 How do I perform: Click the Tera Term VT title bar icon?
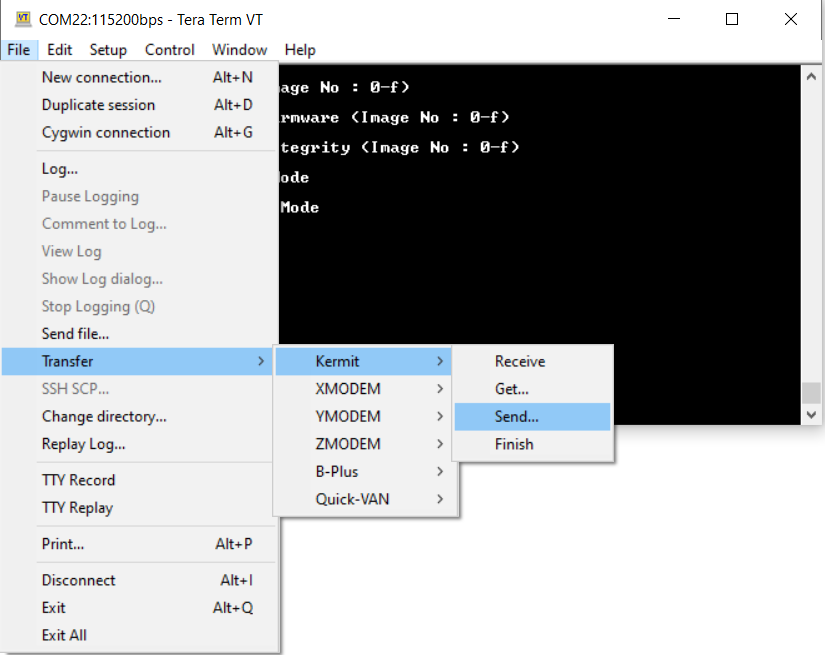point(22,19)
